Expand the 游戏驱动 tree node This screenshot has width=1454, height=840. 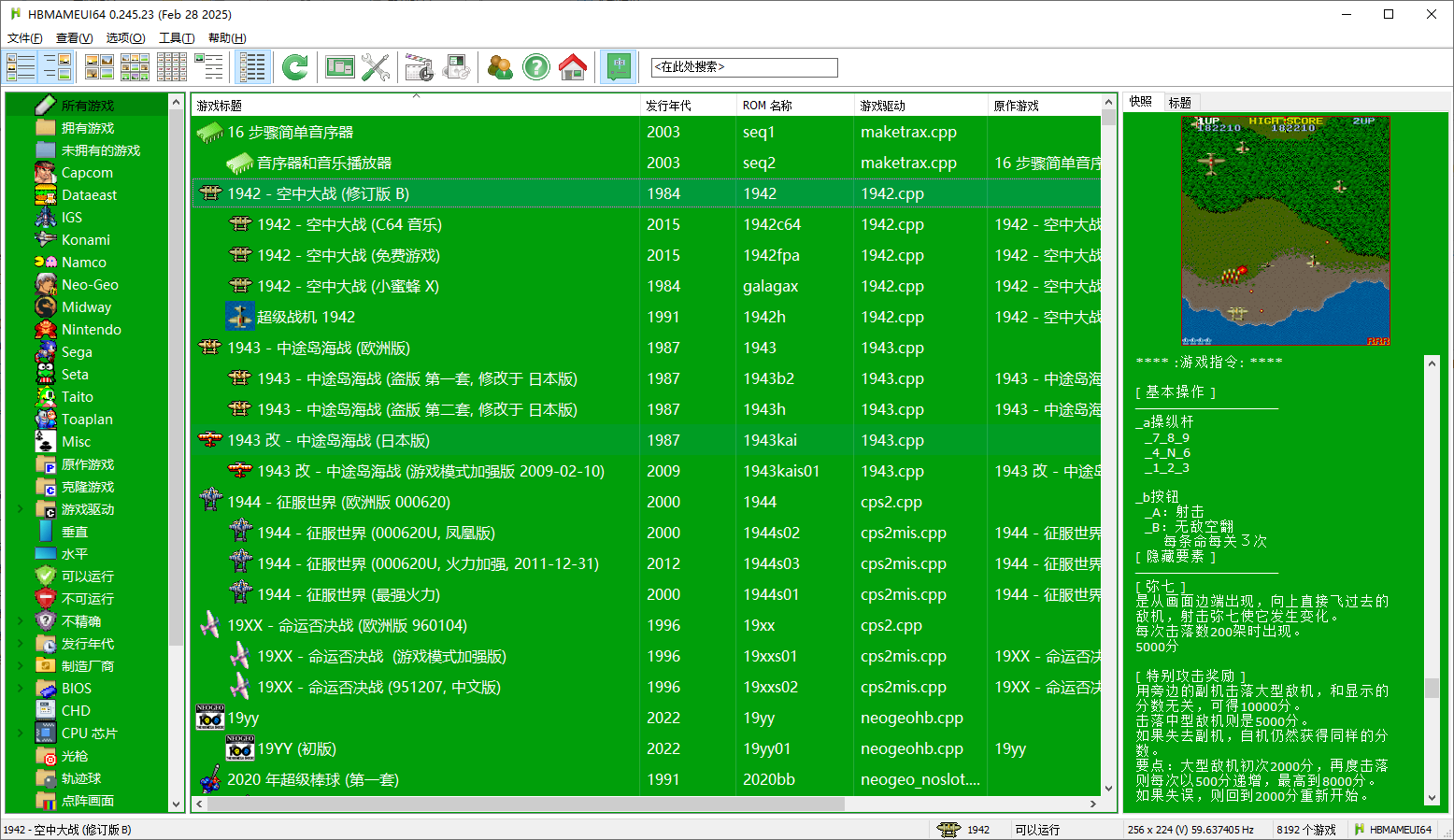tap(21, 509)
